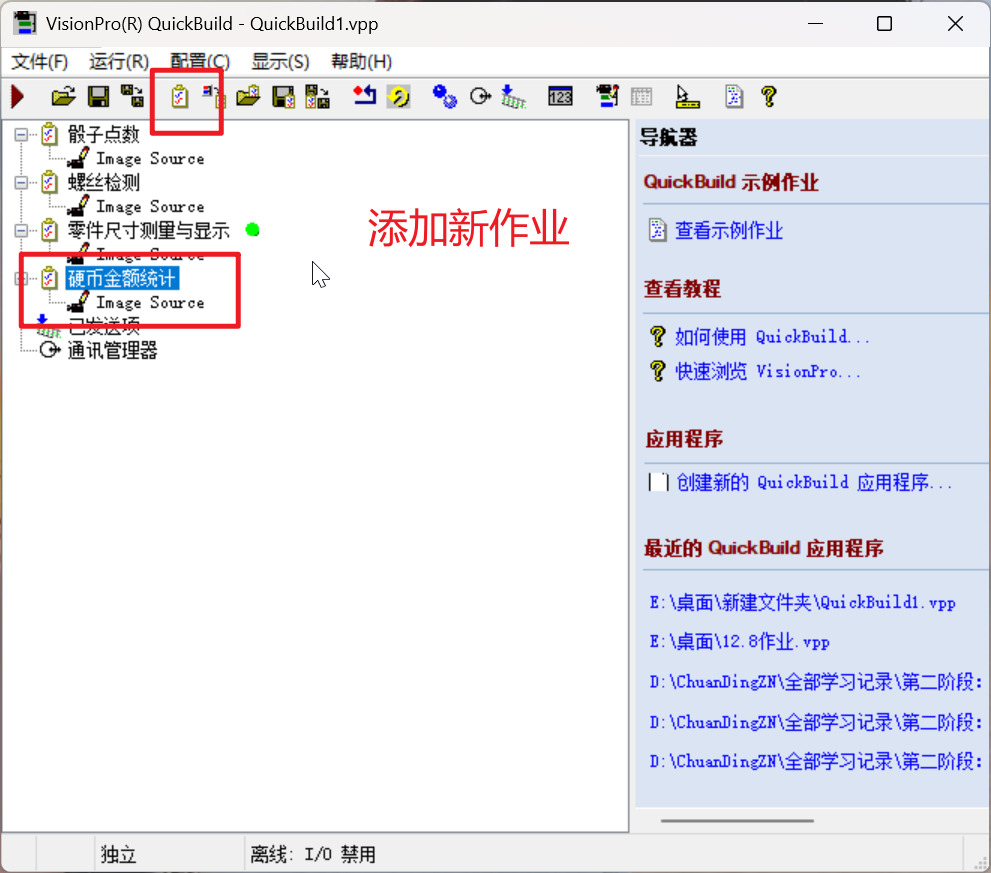Open 如何使用 QuickBuild tutorial link
Screen dimensions: 991x873
coord(772,336)
